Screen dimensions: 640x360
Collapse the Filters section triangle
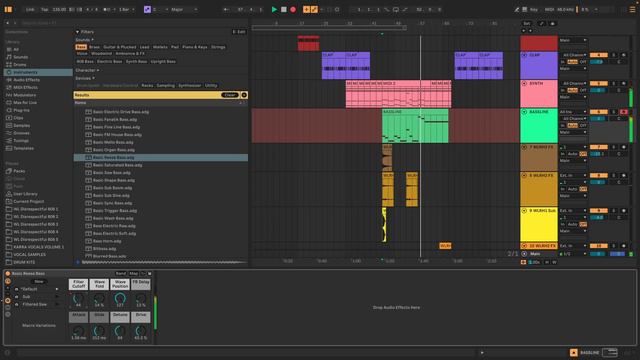point(77,32)
